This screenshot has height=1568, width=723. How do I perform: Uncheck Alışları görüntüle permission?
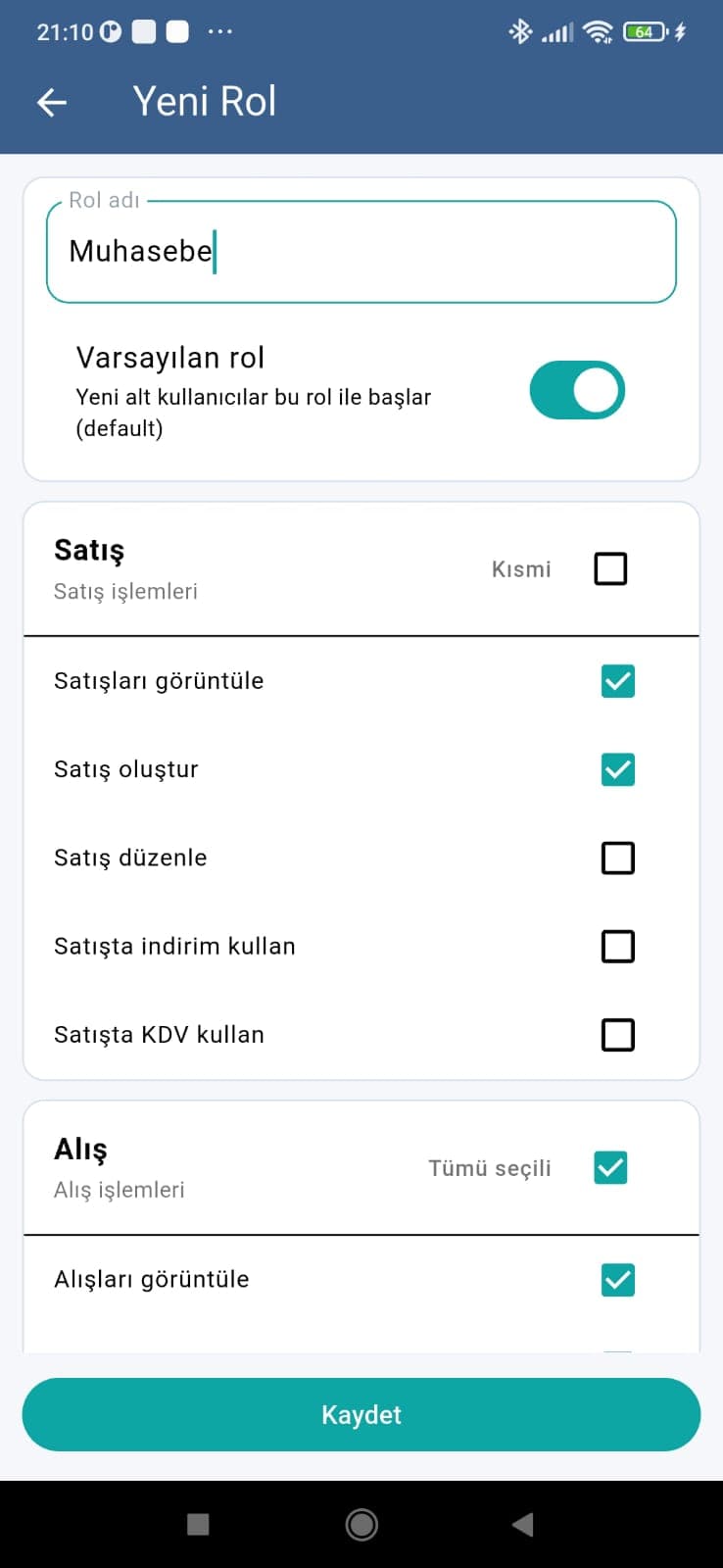617,1279
